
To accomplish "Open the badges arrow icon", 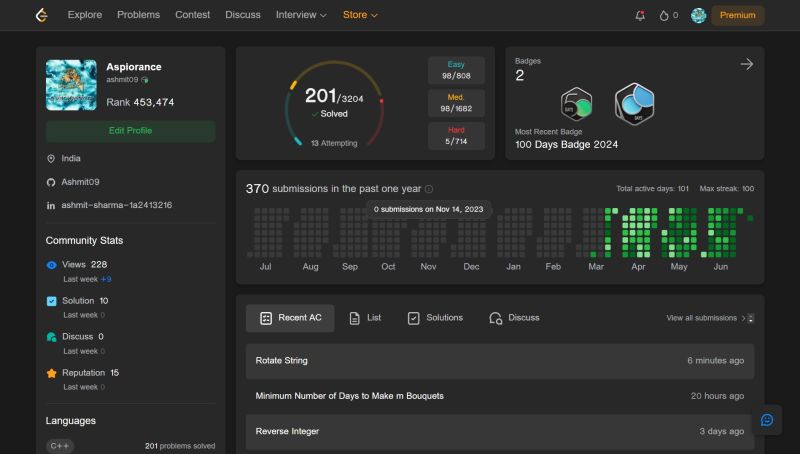I will click(x=746, y=64).
